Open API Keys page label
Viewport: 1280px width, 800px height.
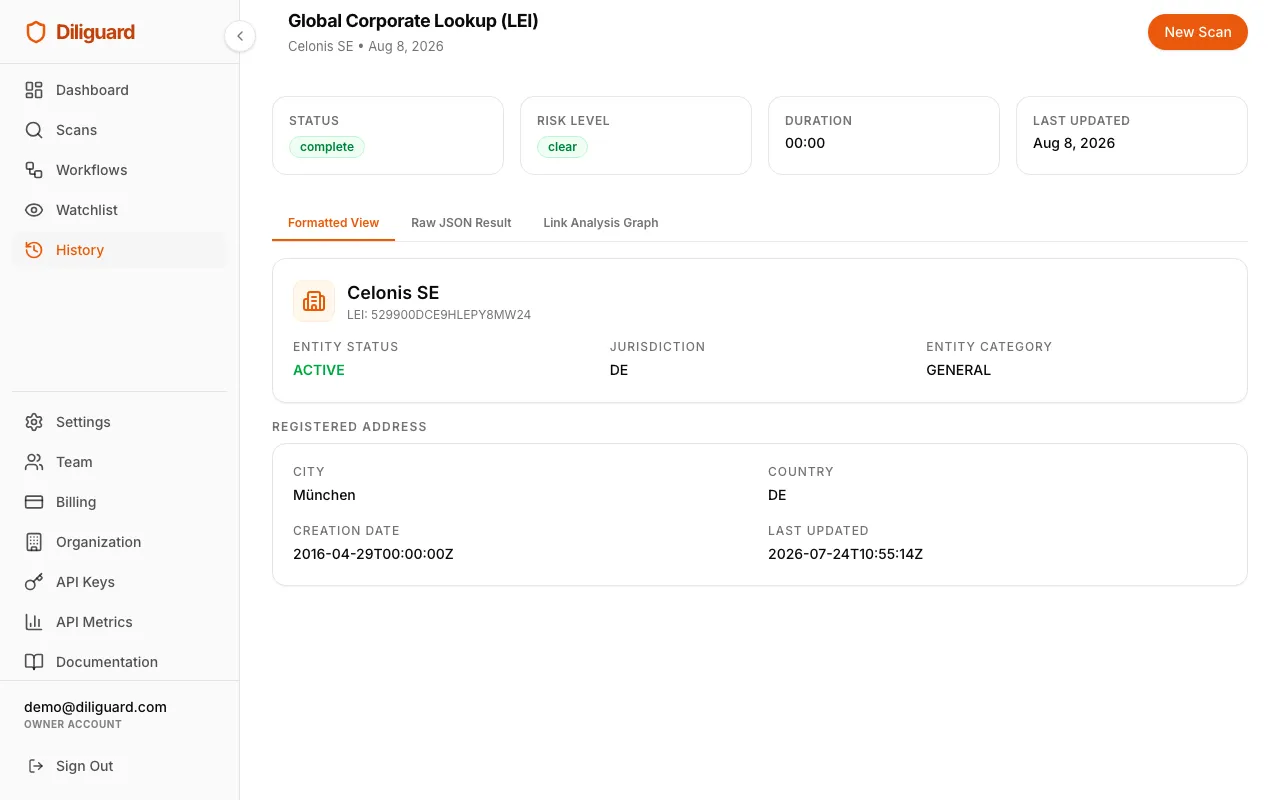(x=85, y=582)
